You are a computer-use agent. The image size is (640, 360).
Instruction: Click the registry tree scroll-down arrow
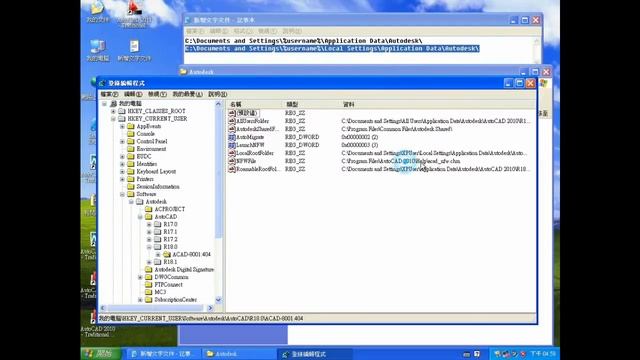click(x=218, y=300)
